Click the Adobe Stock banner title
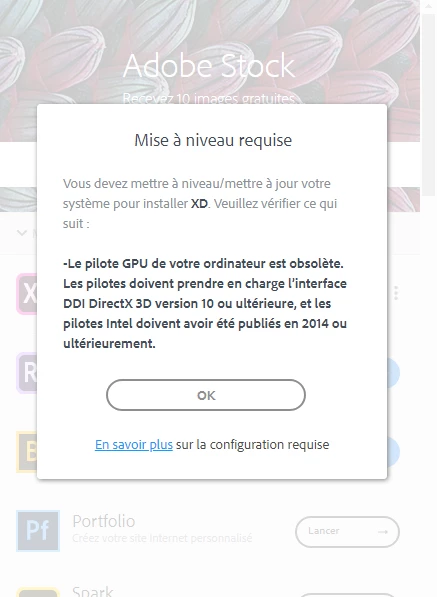Image resolution: width=437 pixels, height=597 pixels. (209, 65)
